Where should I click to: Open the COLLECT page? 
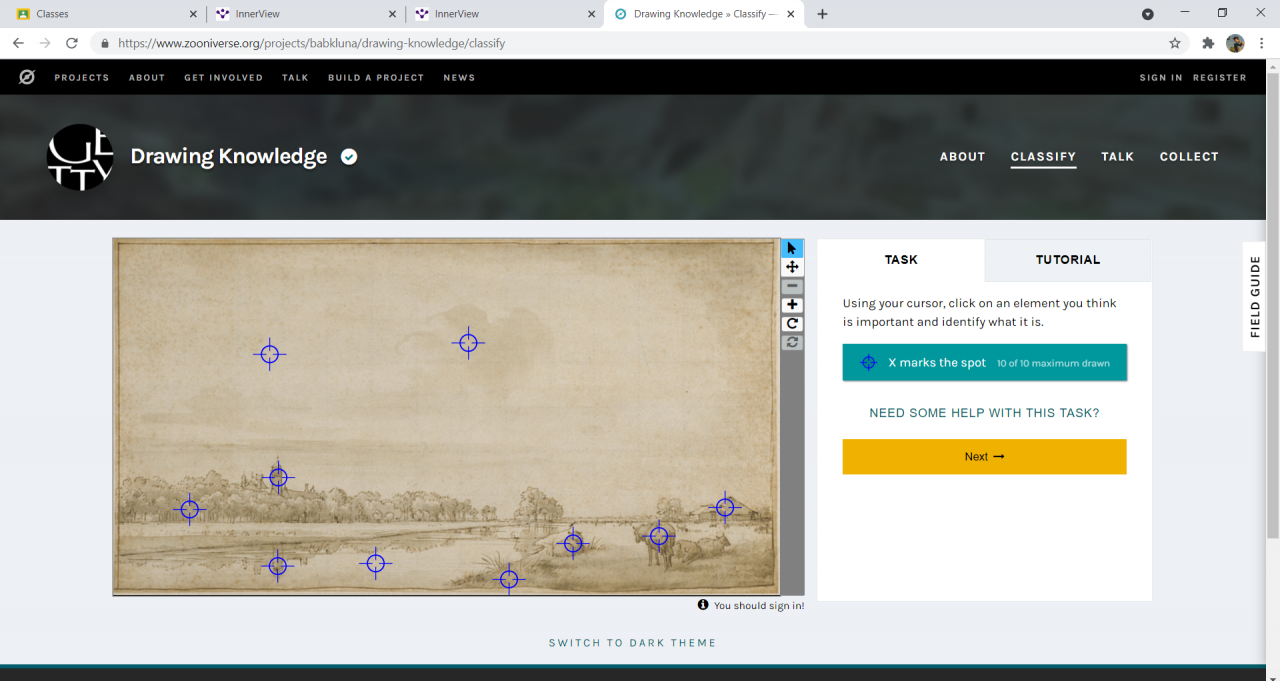pyautogui.click(x=1189, y=157)
